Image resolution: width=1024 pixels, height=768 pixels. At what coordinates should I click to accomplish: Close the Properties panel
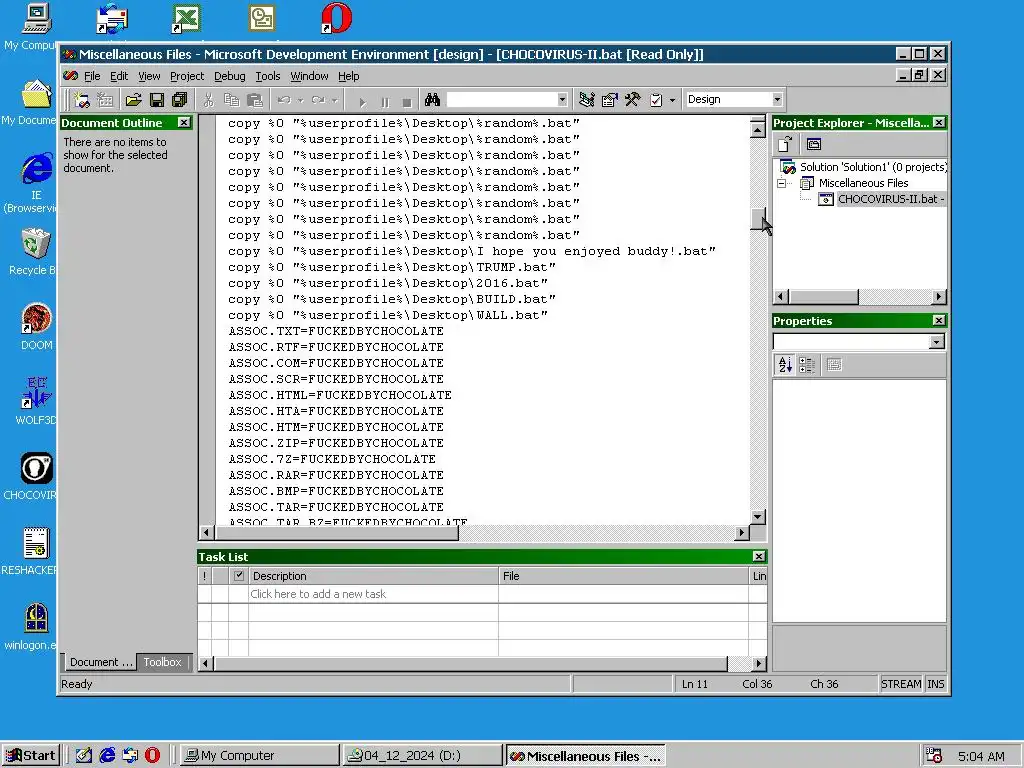click(939, 321)
